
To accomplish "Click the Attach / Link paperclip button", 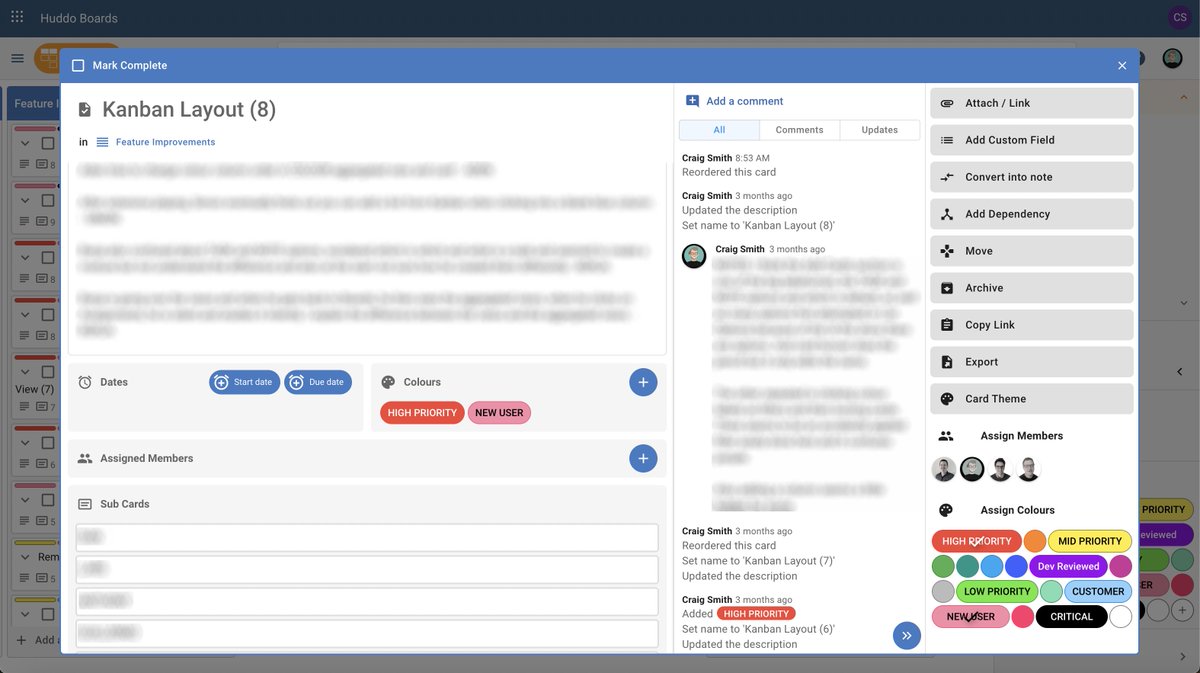I will tap(1032, 103).
